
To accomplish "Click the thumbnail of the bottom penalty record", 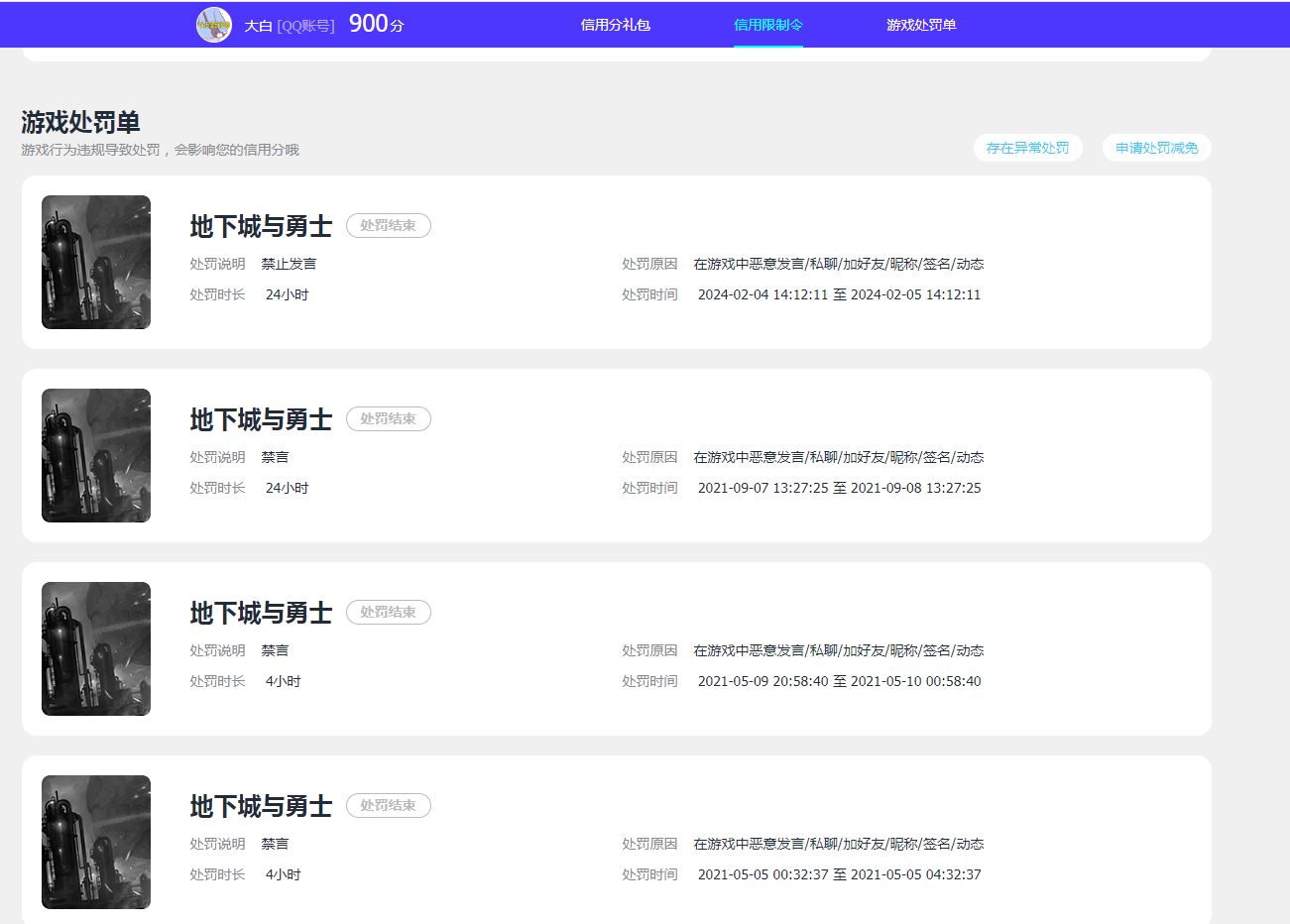I will click(95, 841).
